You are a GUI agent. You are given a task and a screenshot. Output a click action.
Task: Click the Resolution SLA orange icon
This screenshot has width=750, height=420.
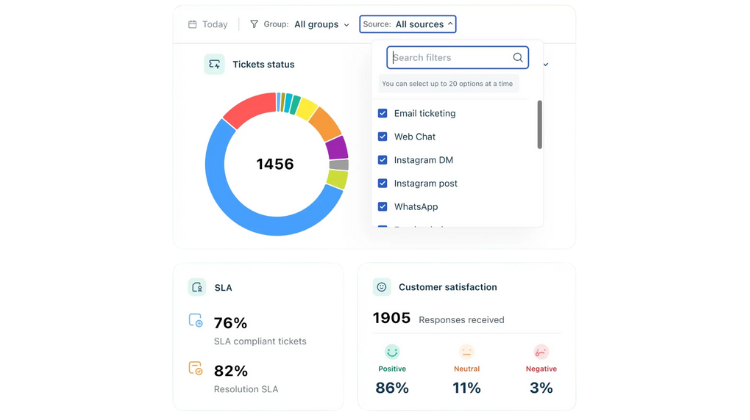click(196, 368)
